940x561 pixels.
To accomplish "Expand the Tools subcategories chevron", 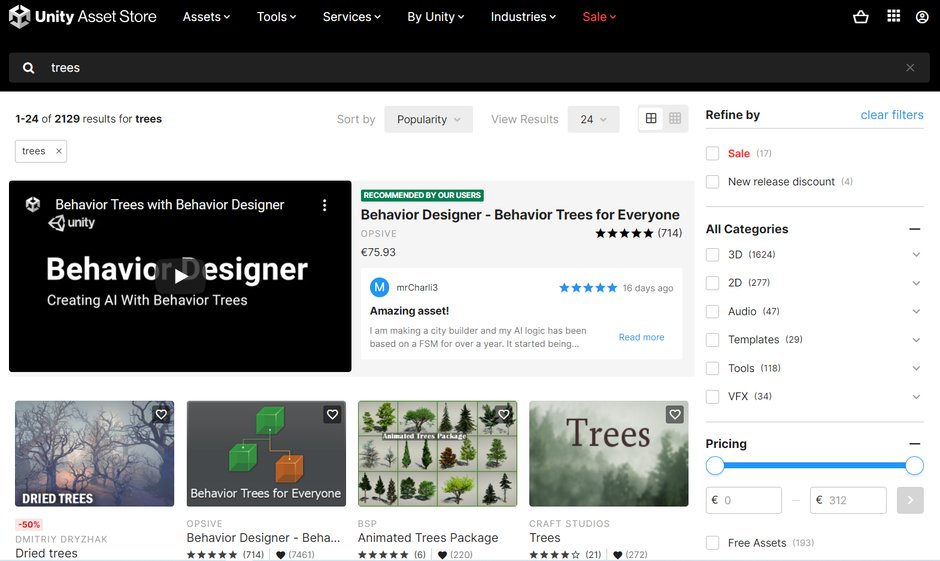I will point(916,368).
